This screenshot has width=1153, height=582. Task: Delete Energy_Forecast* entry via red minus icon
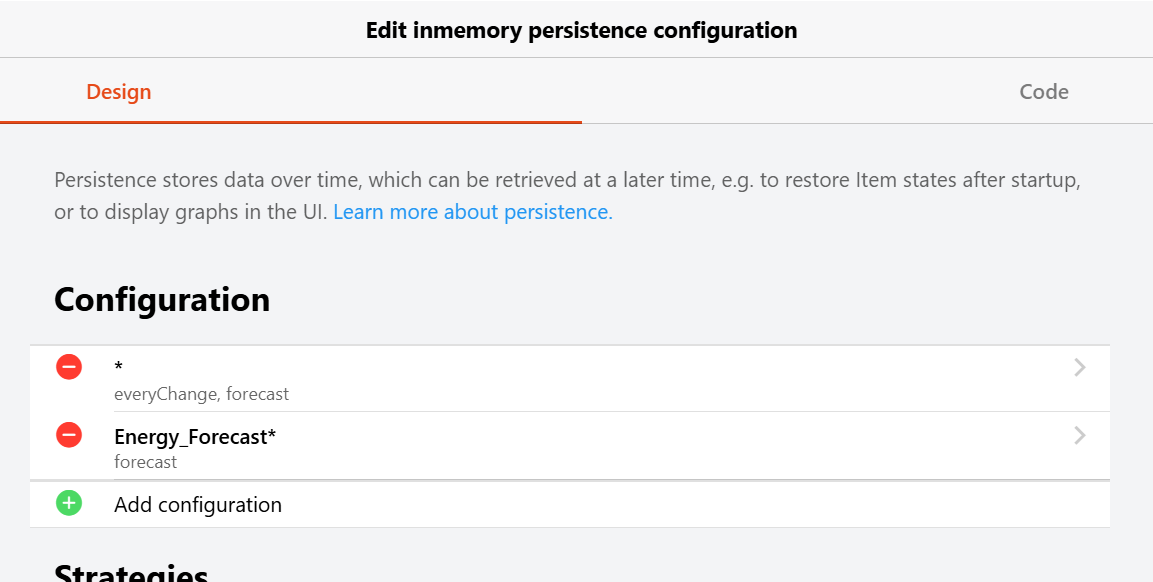pyautogui.click(x=69, y=435)
